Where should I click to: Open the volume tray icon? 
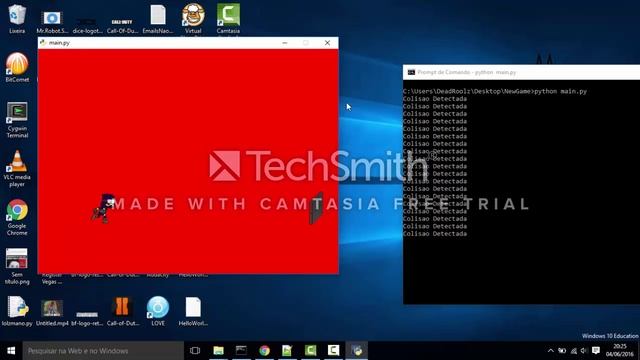click(x=584, y=351)
